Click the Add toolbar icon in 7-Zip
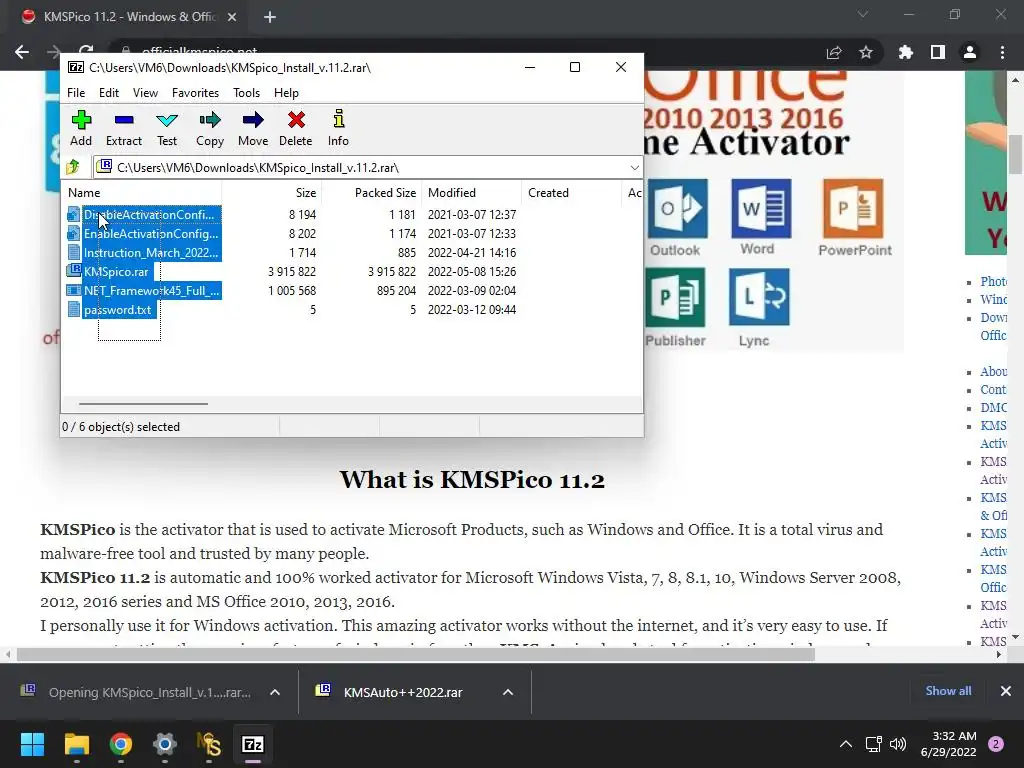The height and width of the screenshot is (768, 1024). pyautogui.click(x=81, y=128)
